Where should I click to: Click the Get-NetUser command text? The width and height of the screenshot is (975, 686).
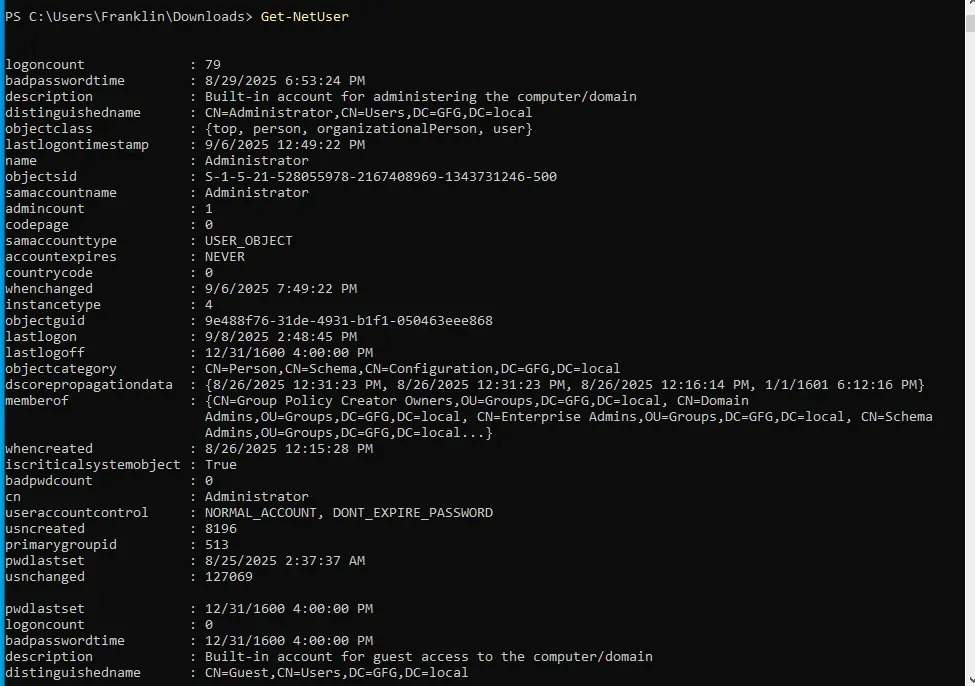point(304,17)
